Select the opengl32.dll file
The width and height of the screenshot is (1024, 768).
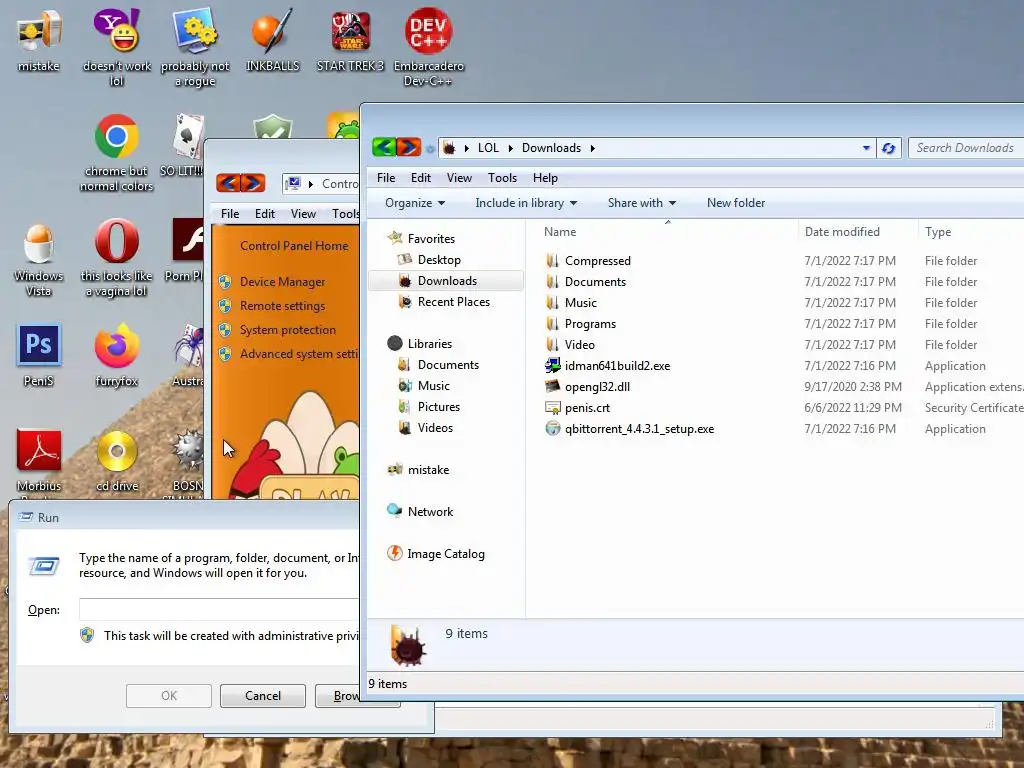point(597,387)
